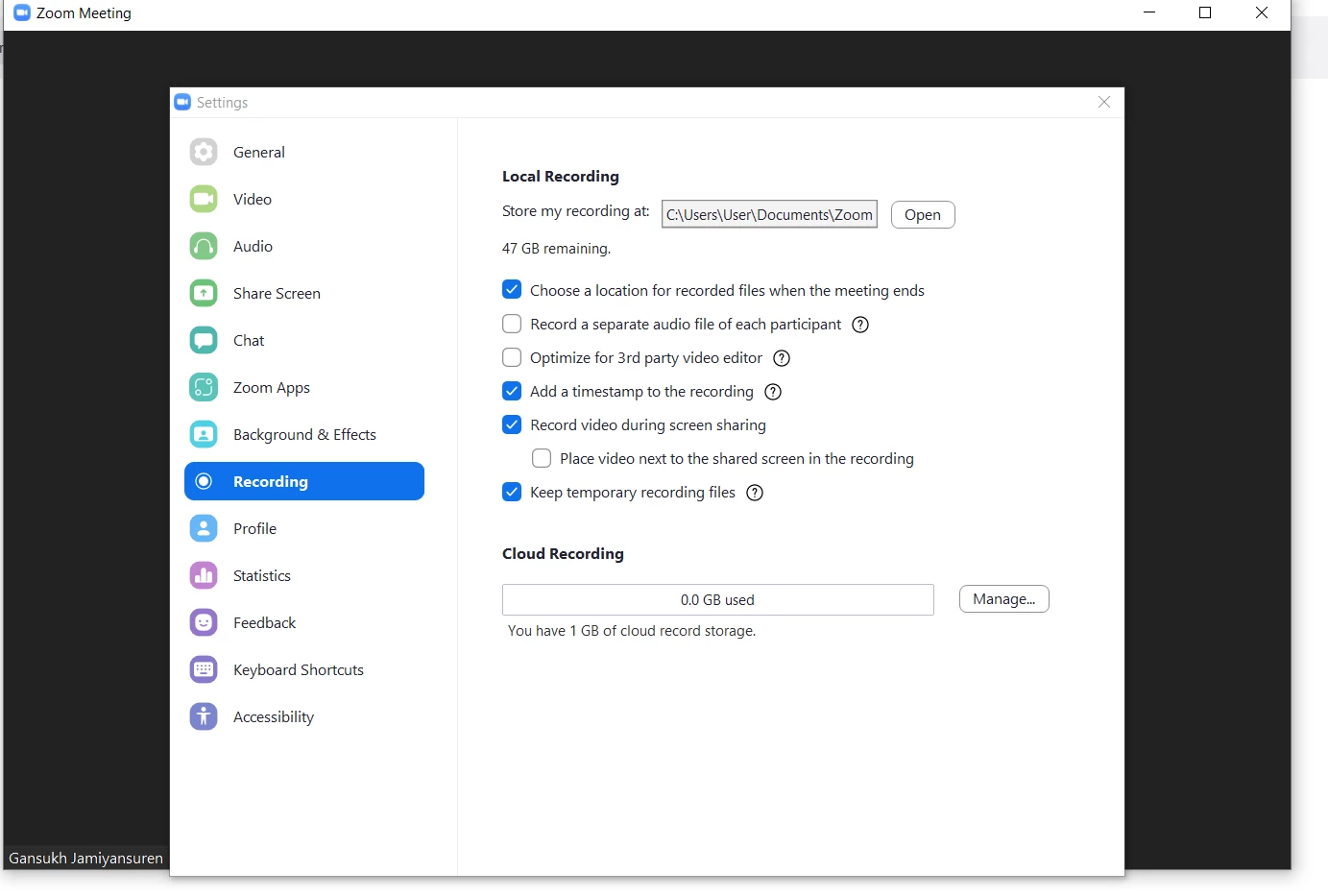Click Manage cloud recording button
Image resolution: width=1328 pixels, height=896 pixels.
coord(1004,598)
